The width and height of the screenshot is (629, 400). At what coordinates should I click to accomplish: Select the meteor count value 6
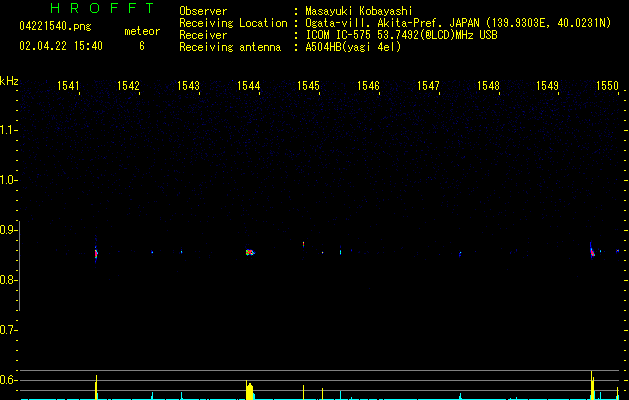(x=142, y=46)
